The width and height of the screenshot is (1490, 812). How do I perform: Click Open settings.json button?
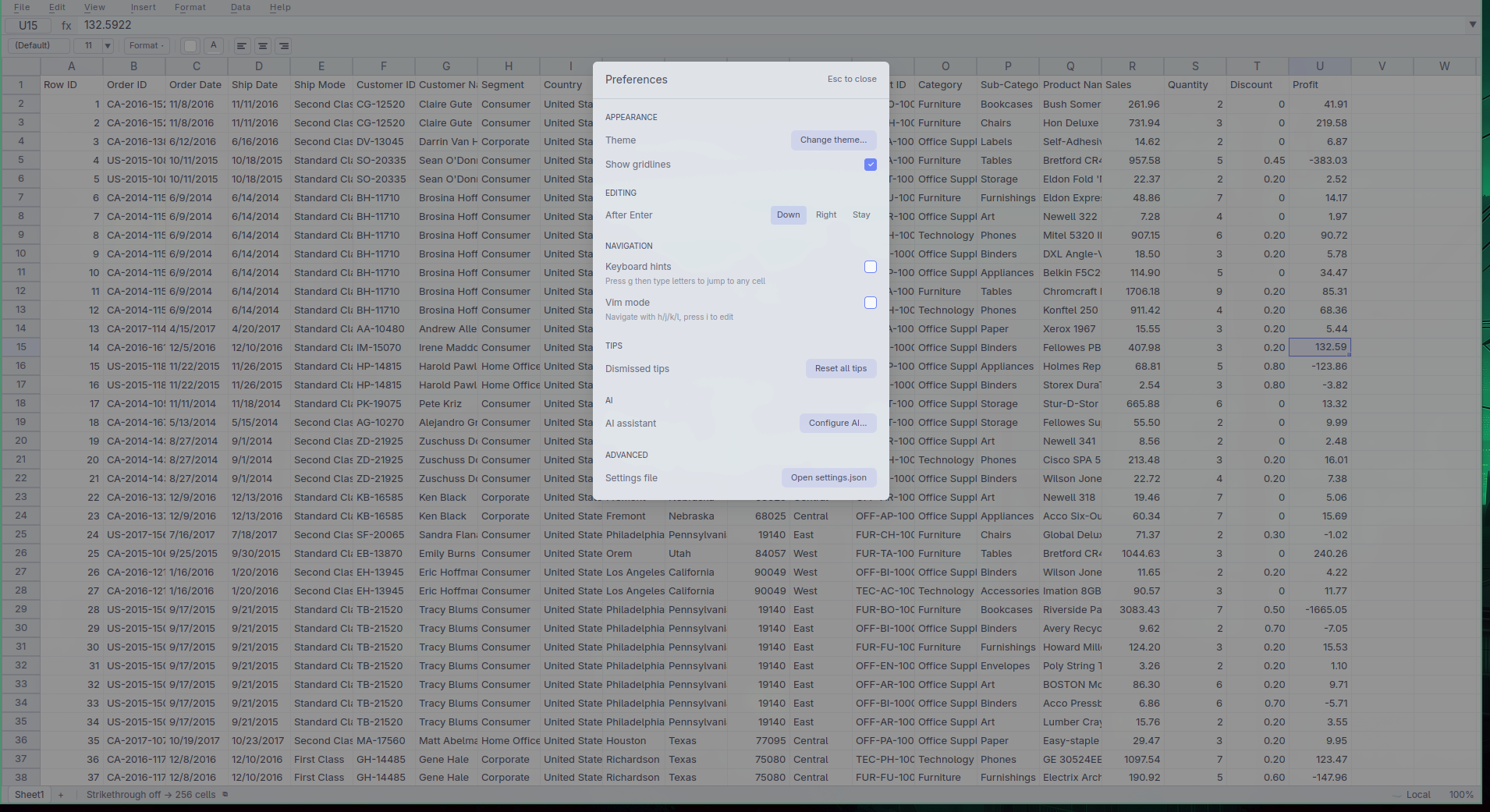[829, 478]
